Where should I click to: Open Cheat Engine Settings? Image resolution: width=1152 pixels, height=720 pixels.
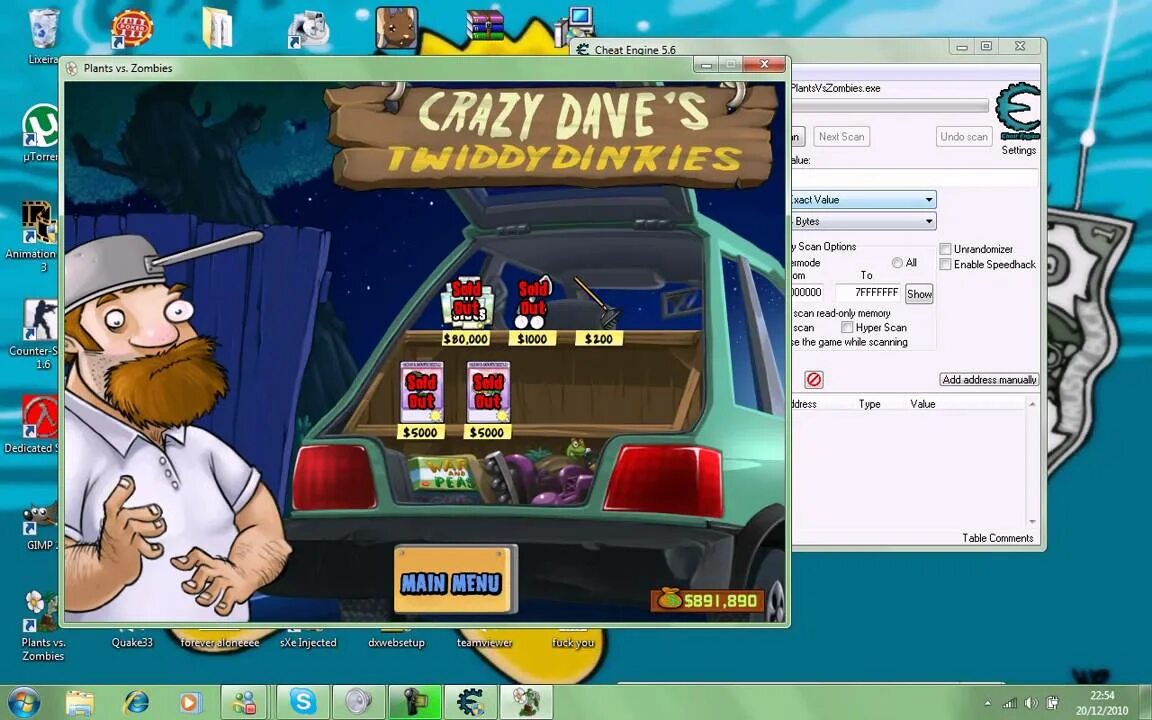(x=1018, y=150)
